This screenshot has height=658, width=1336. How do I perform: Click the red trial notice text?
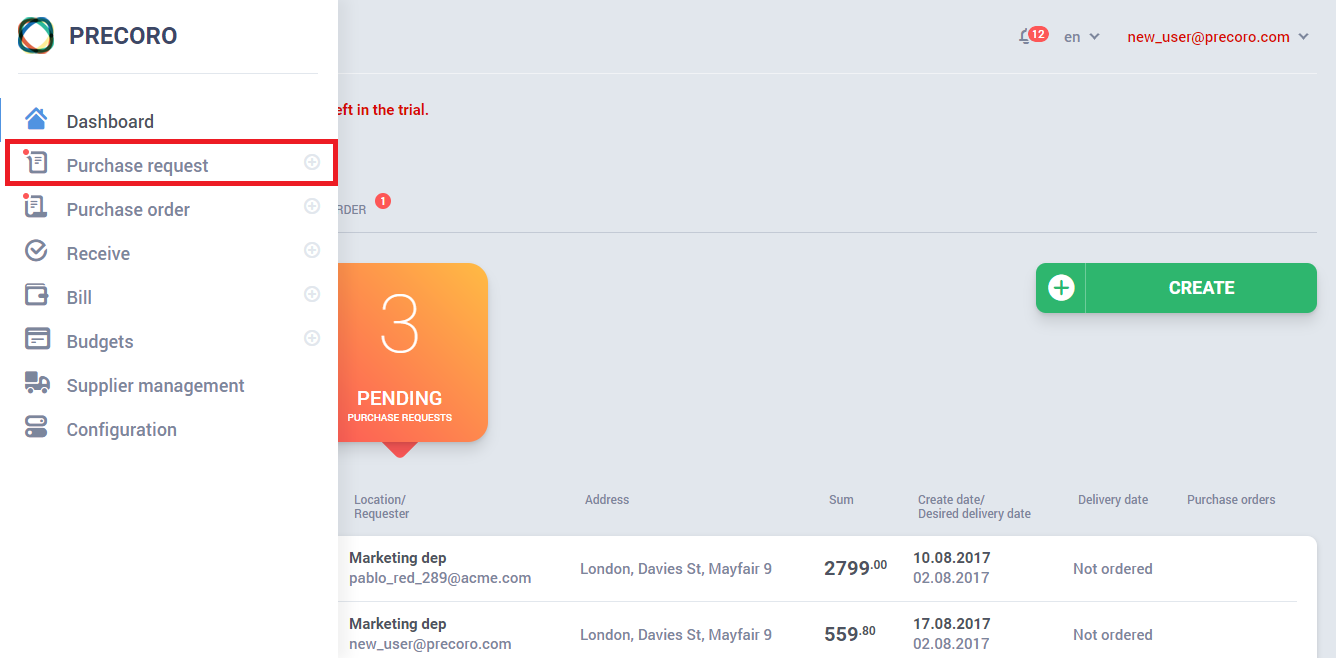coord(383,110)
